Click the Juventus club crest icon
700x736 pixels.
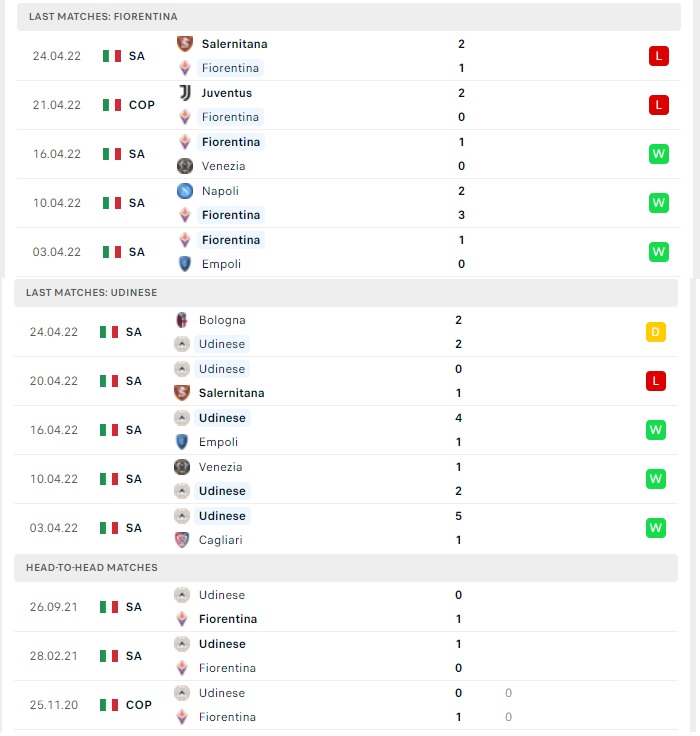coord(185,93)
